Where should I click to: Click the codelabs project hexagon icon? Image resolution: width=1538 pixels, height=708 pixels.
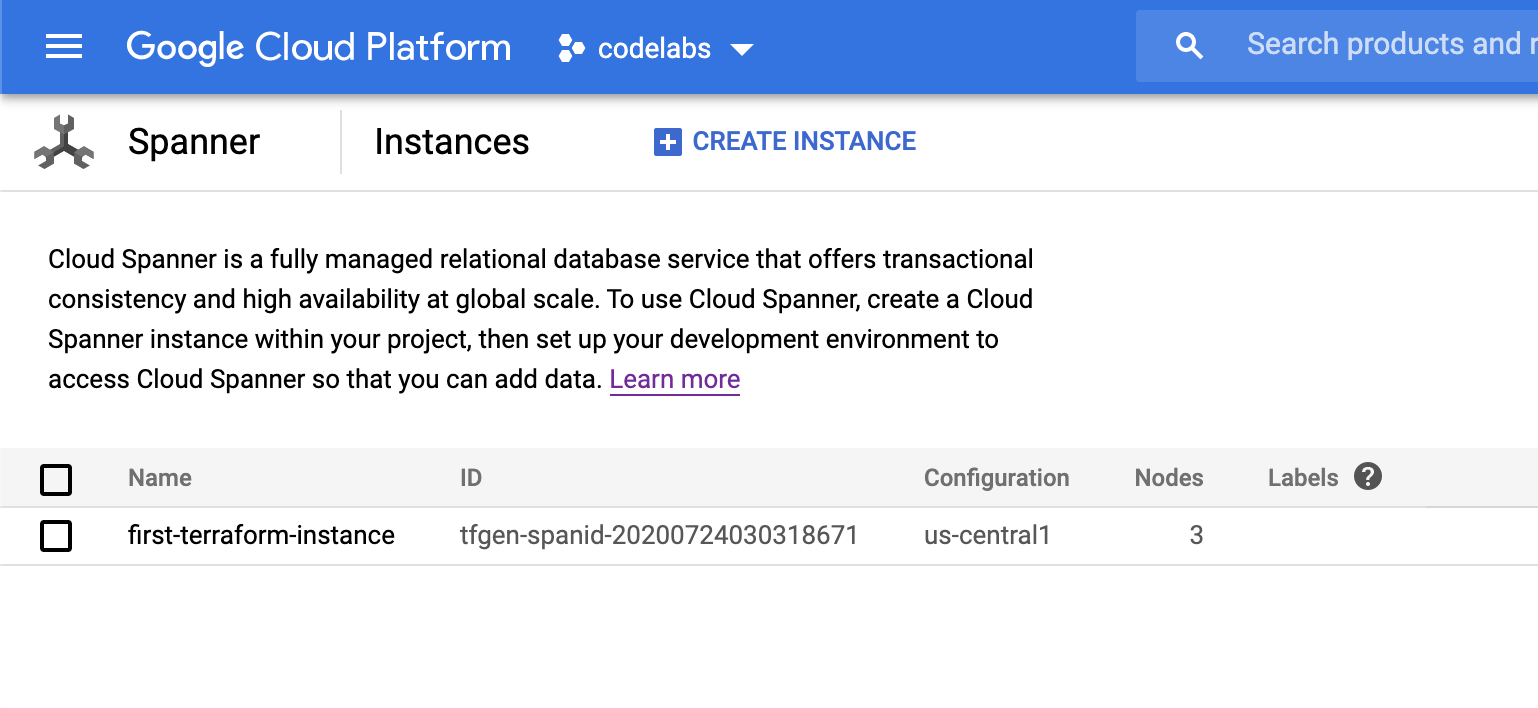coord(571,48)
